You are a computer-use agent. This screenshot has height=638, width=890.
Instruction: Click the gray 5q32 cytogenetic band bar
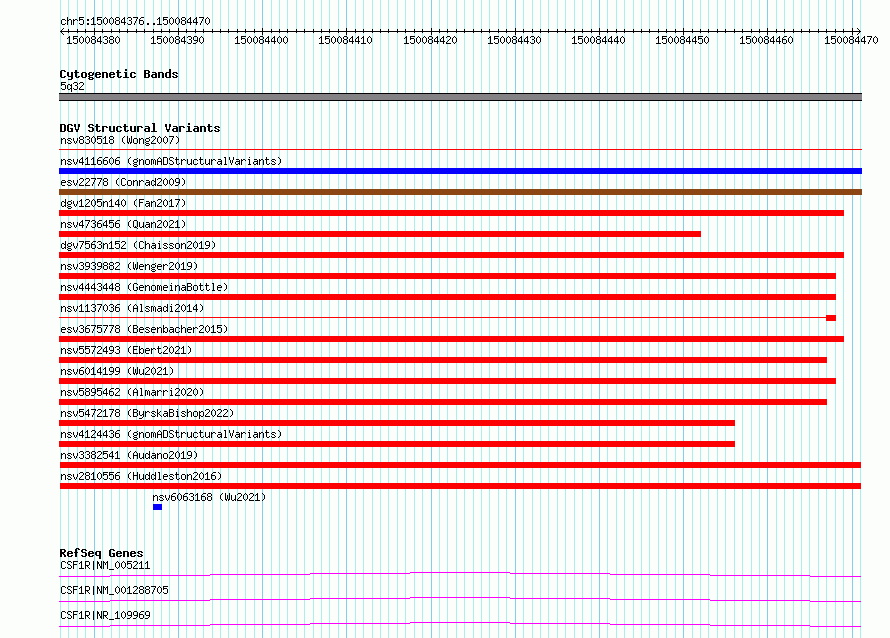(460, 97)
